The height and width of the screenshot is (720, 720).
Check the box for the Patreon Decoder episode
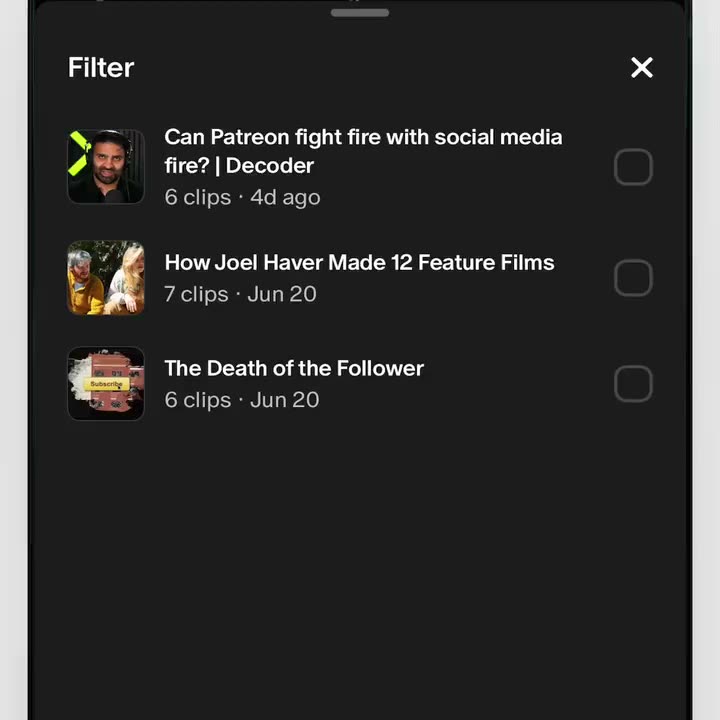click(633, 167)
